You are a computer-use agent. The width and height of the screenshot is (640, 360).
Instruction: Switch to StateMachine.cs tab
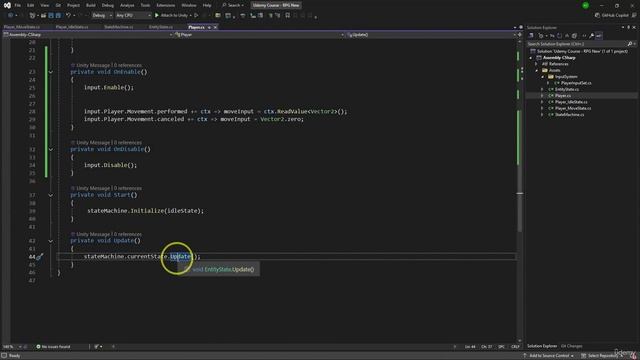(118, 27)
